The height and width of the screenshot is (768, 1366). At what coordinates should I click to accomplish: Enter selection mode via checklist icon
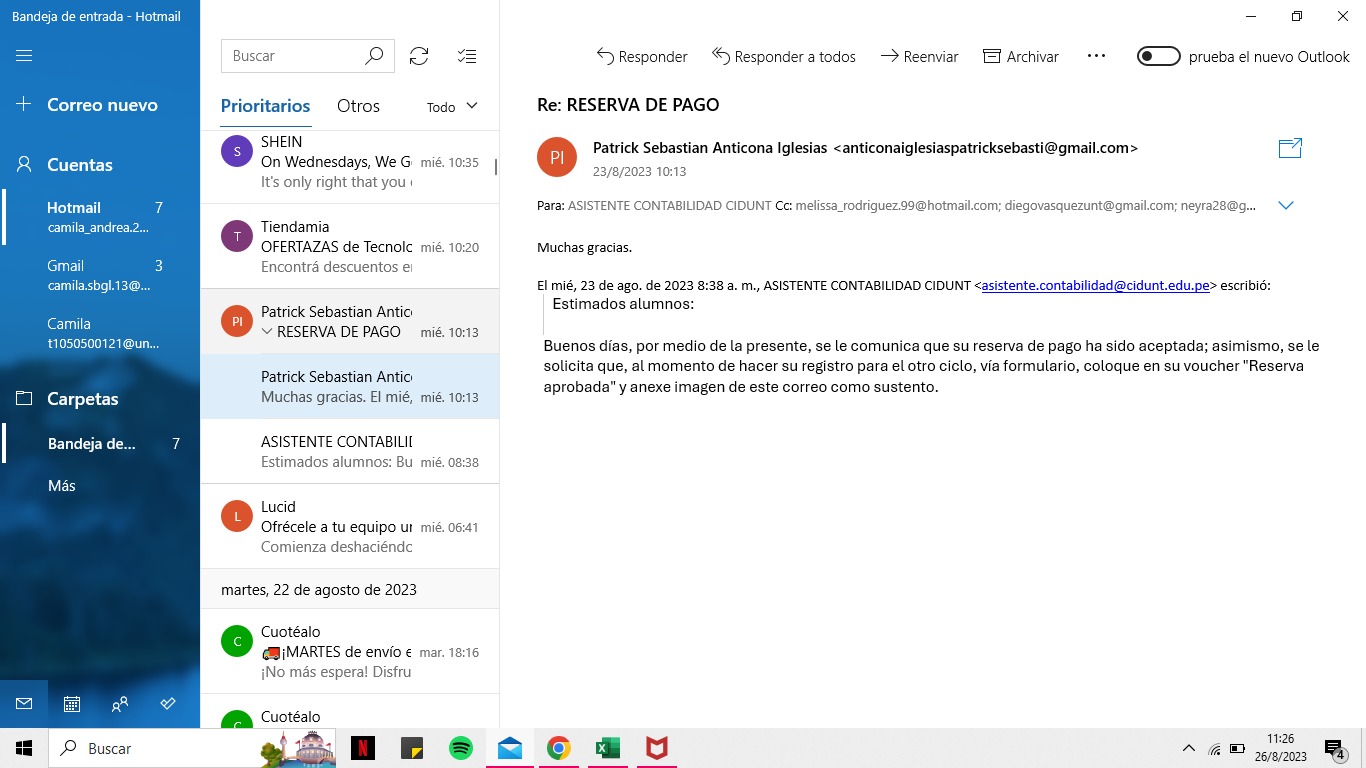467,56
